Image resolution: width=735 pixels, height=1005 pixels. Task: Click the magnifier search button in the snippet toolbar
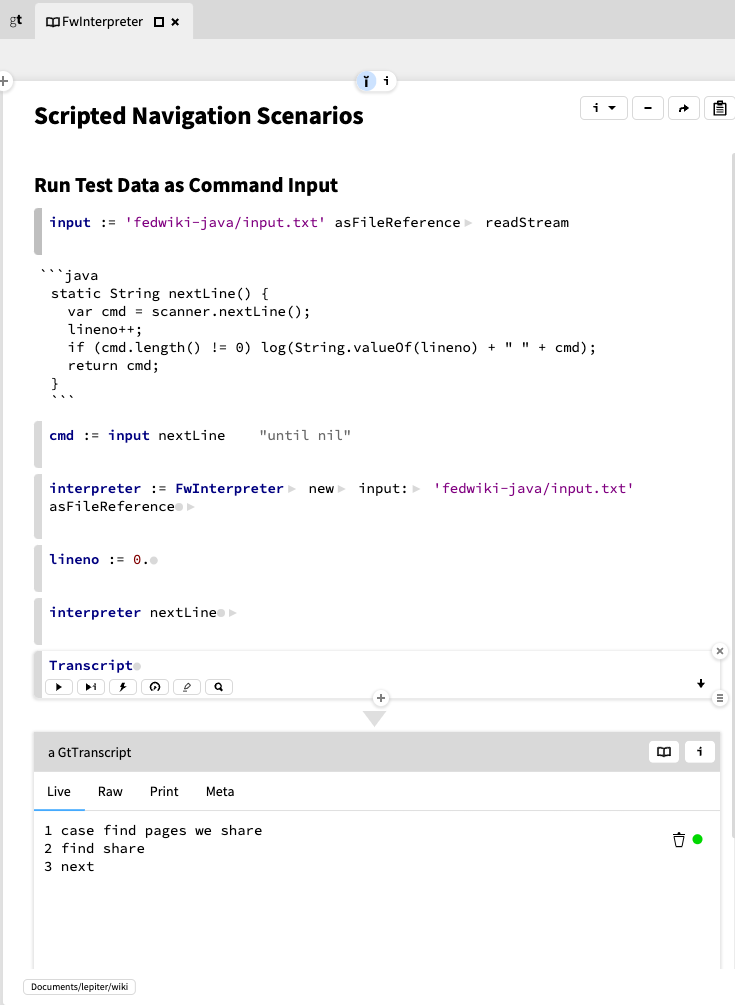219,687
